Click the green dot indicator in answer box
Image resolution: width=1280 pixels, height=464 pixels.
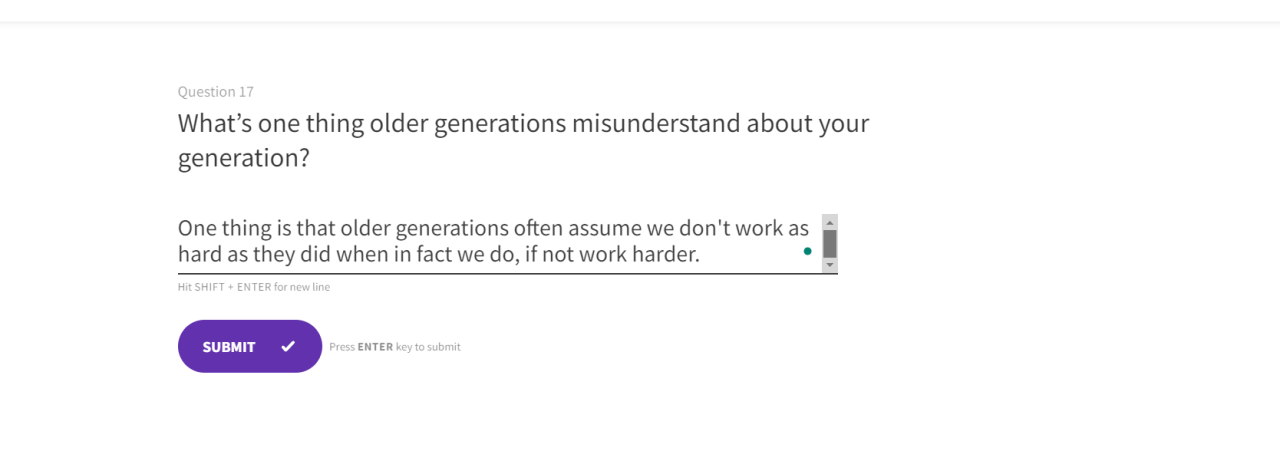click(x=807, y=251)
